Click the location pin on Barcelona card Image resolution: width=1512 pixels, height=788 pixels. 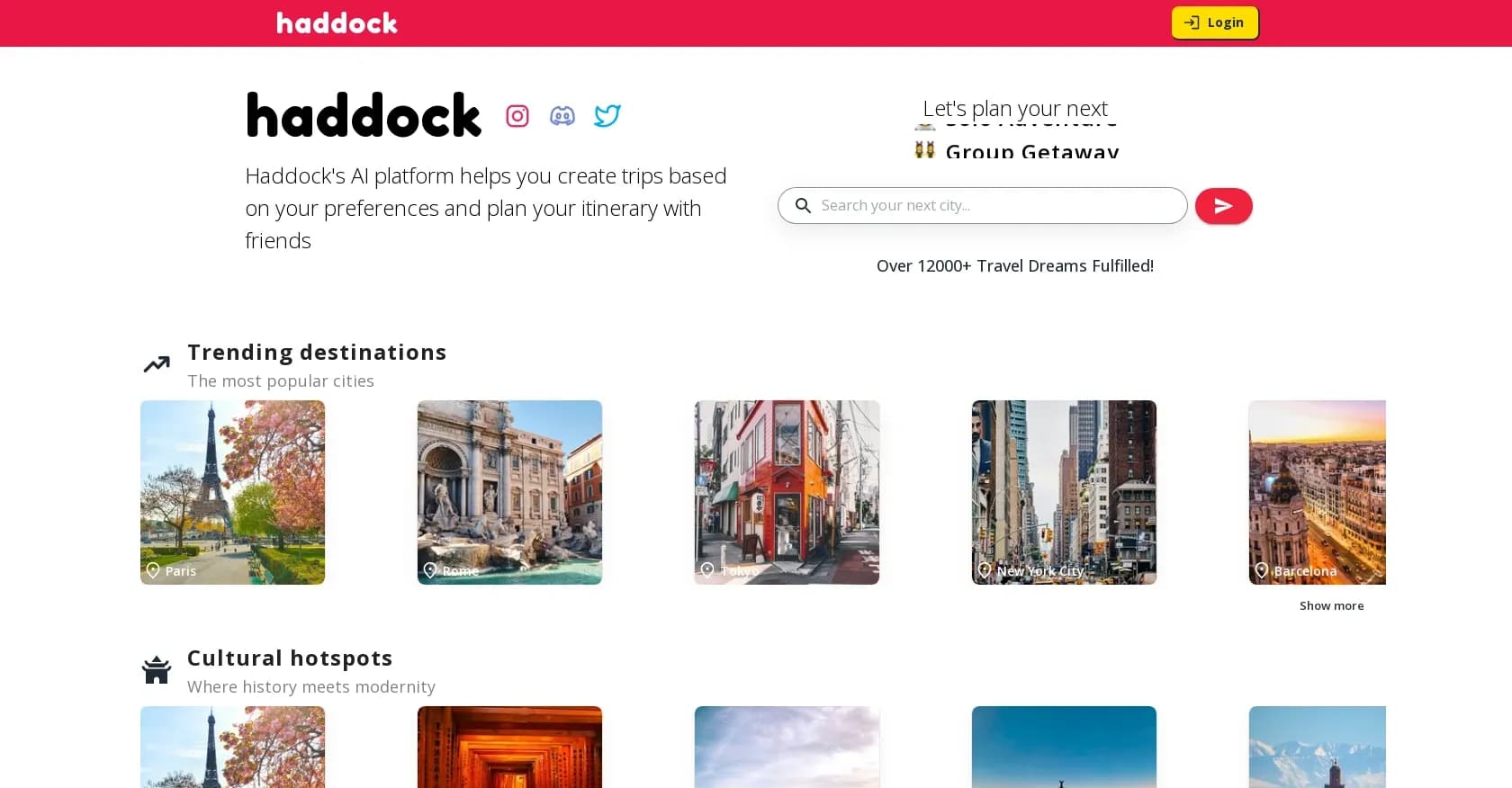coord(1262,570)
